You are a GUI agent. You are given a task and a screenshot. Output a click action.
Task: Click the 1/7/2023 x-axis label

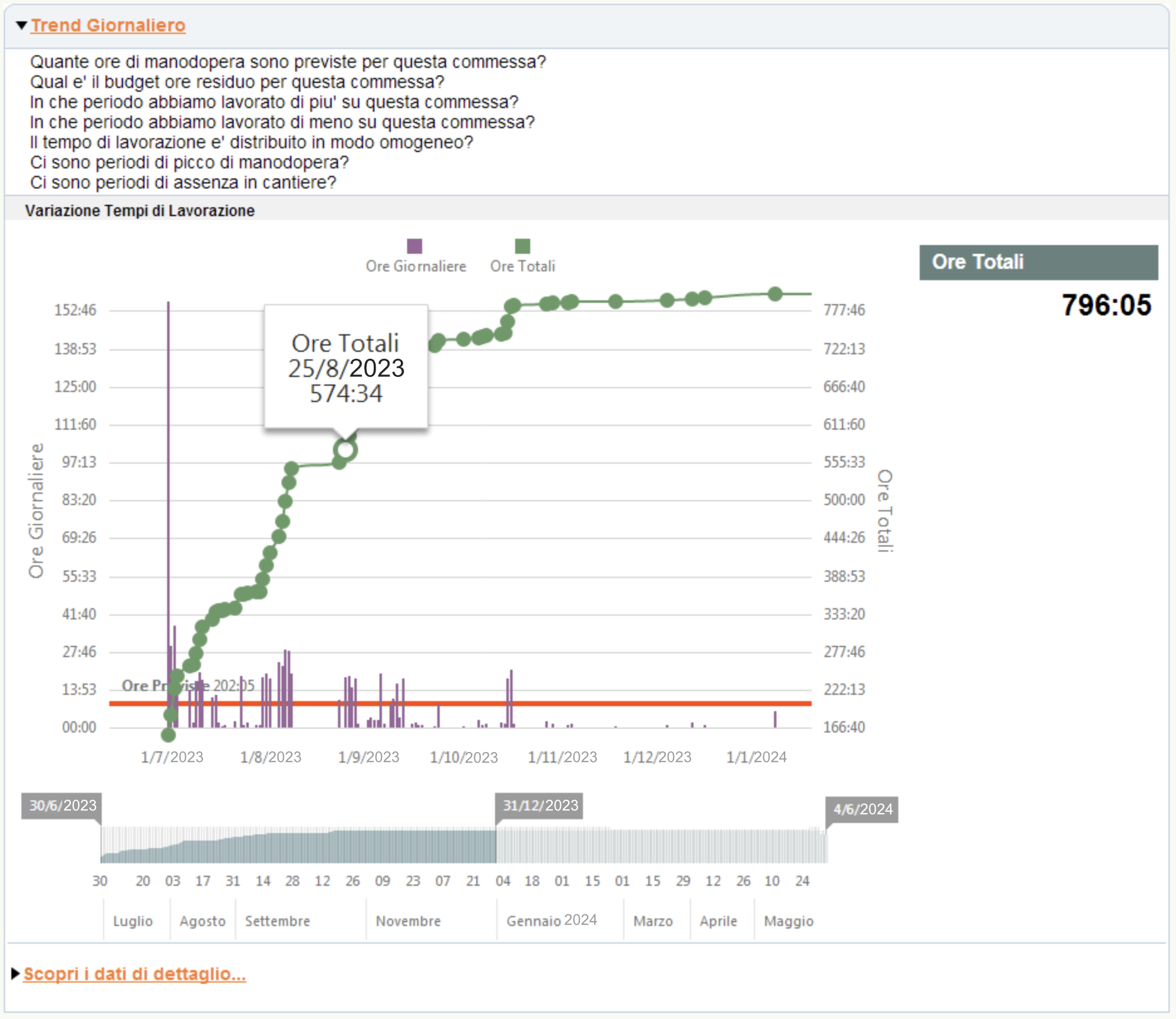coord(172,757)
